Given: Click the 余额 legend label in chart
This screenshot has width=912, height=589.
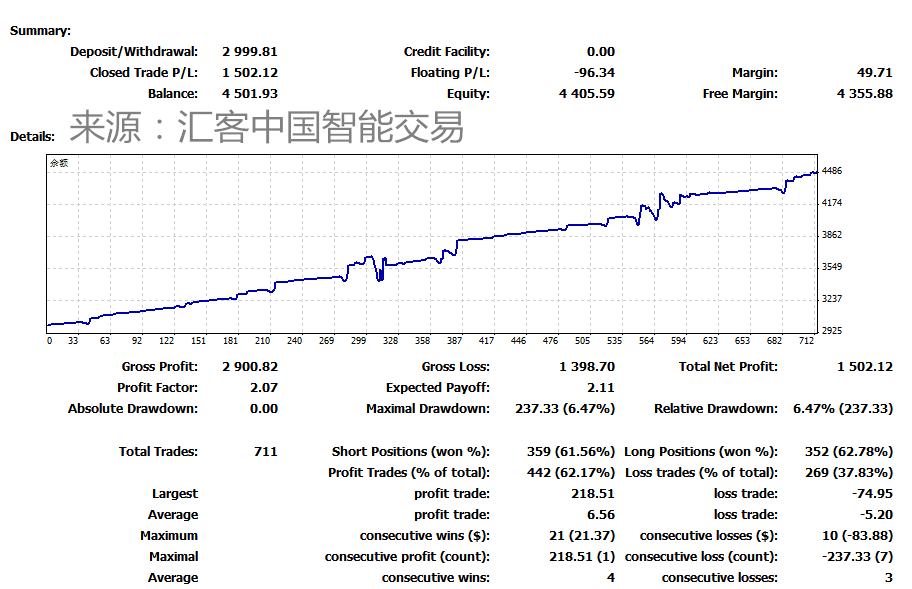Looking at the screenshot, I should pyautogui.click(x=59, y=163).
